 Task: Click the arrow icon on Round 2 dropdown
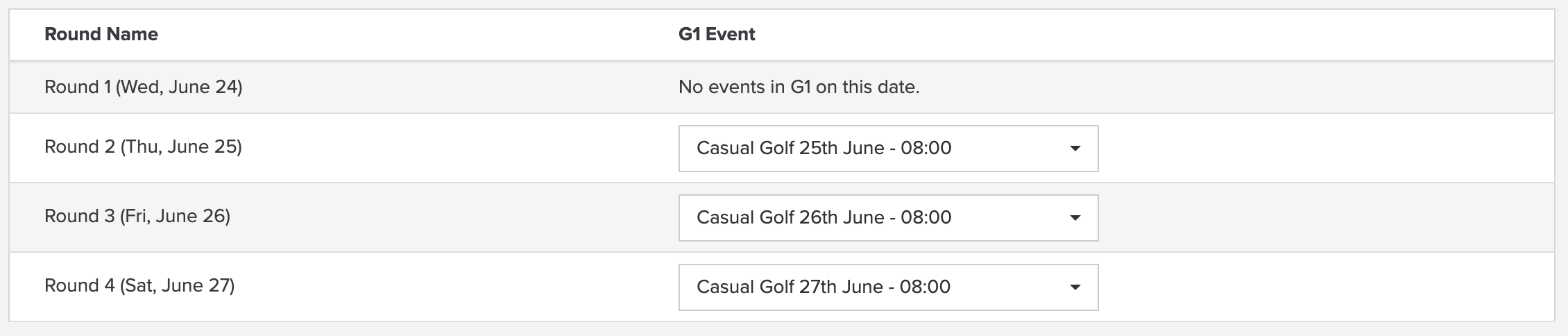coord(1075,149)
